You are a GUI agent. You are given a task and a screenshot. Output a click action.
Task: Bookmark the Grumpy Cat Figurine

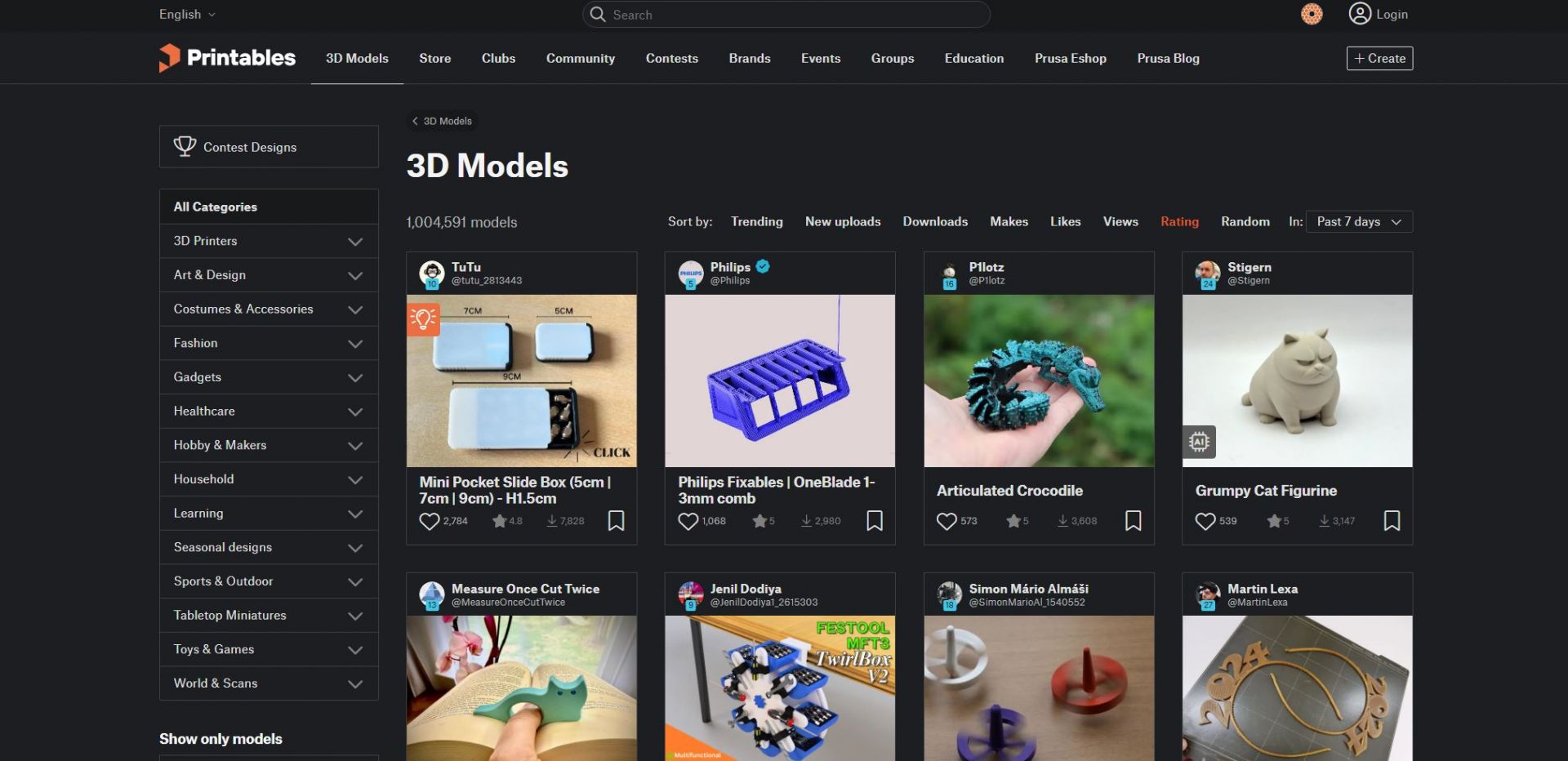pos(1392,521)
